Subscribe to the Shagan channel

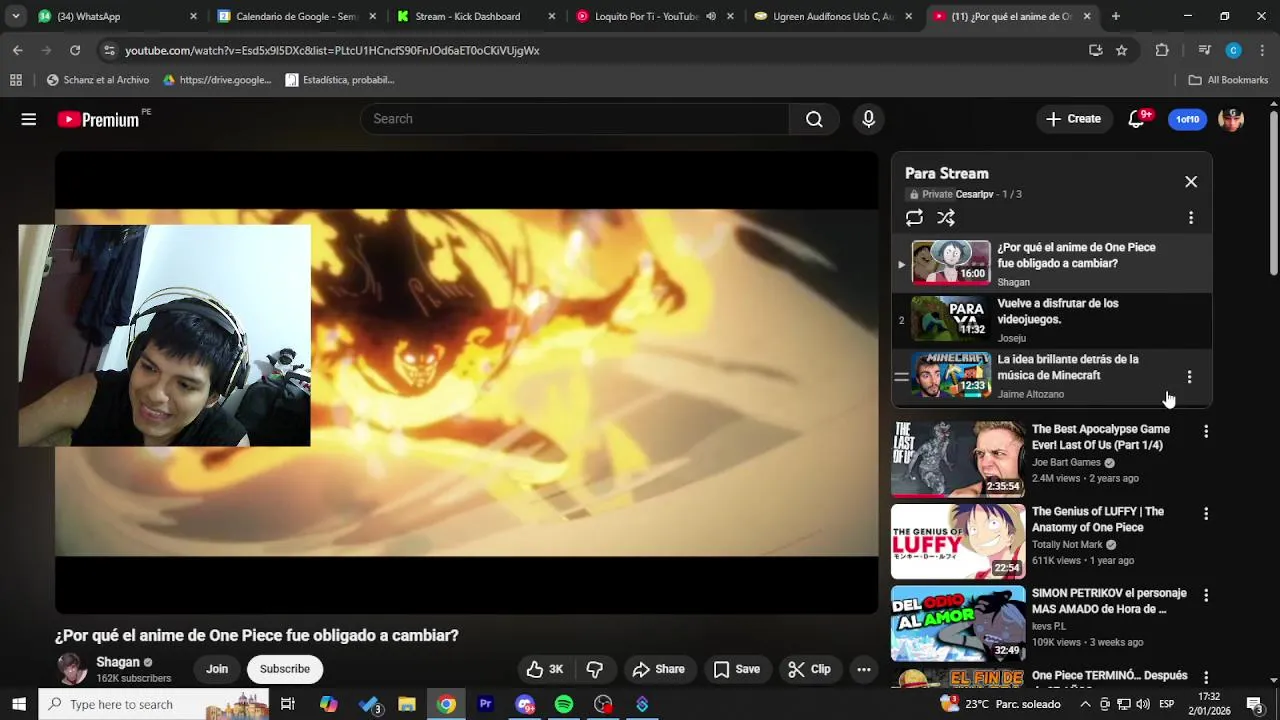pos(285,669)
